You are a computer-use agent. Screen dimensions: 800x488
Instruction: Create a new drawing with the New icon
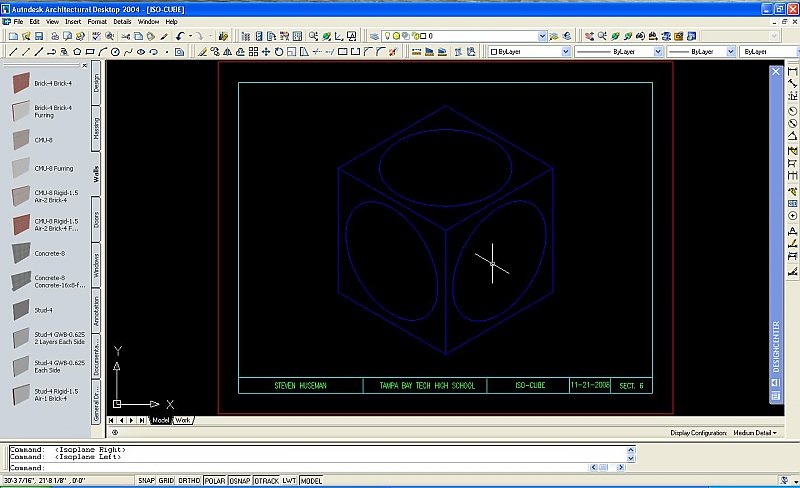point(14,36)
